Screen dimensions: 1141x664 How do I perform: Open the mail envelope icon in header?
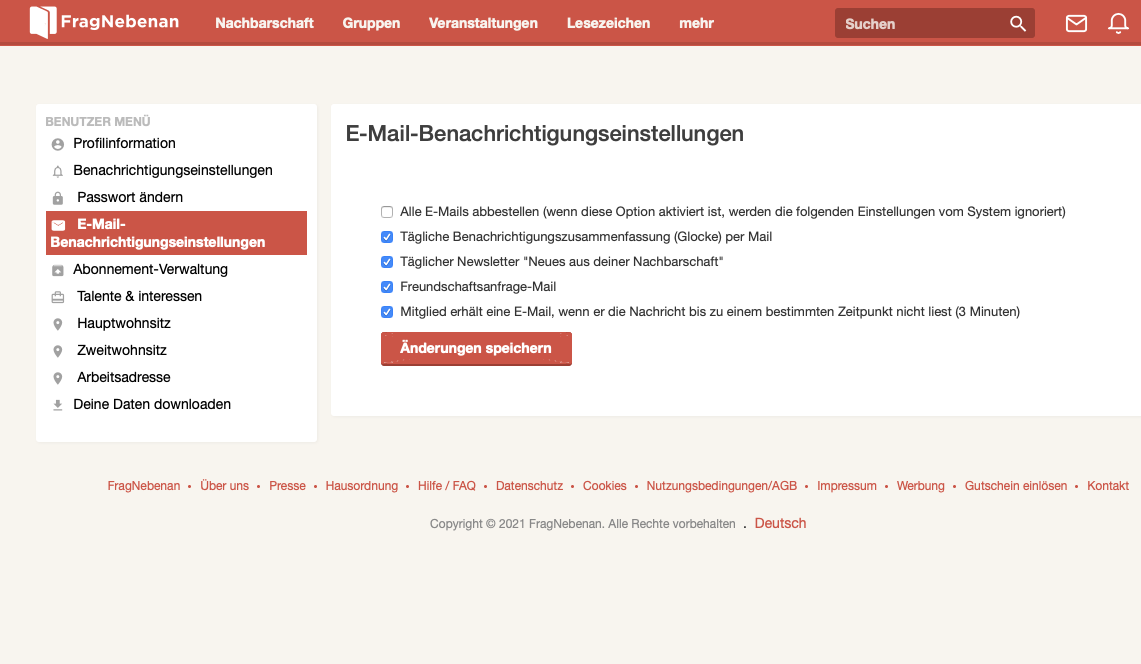tap(1076, 23)
